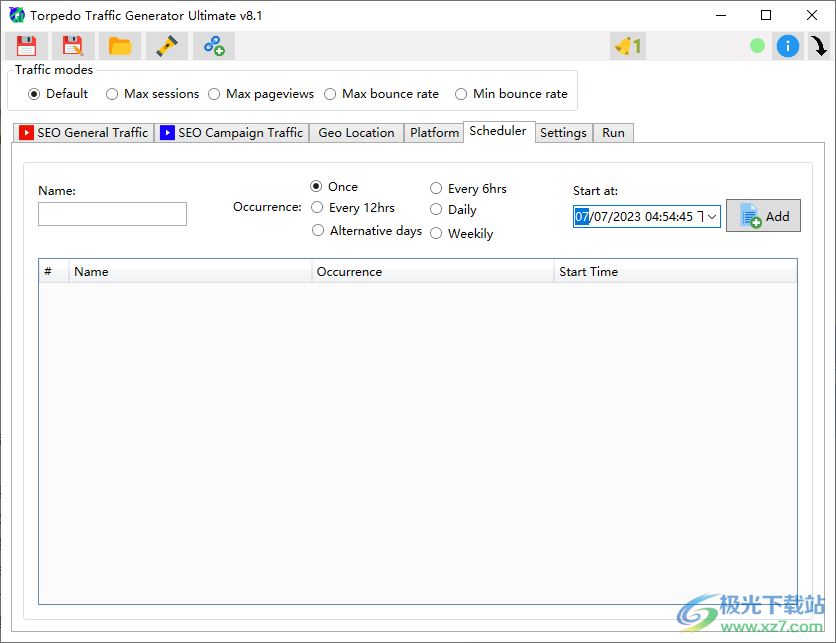Open notifications bell icon showing 1
836x643 pixels.
(628, 46)
